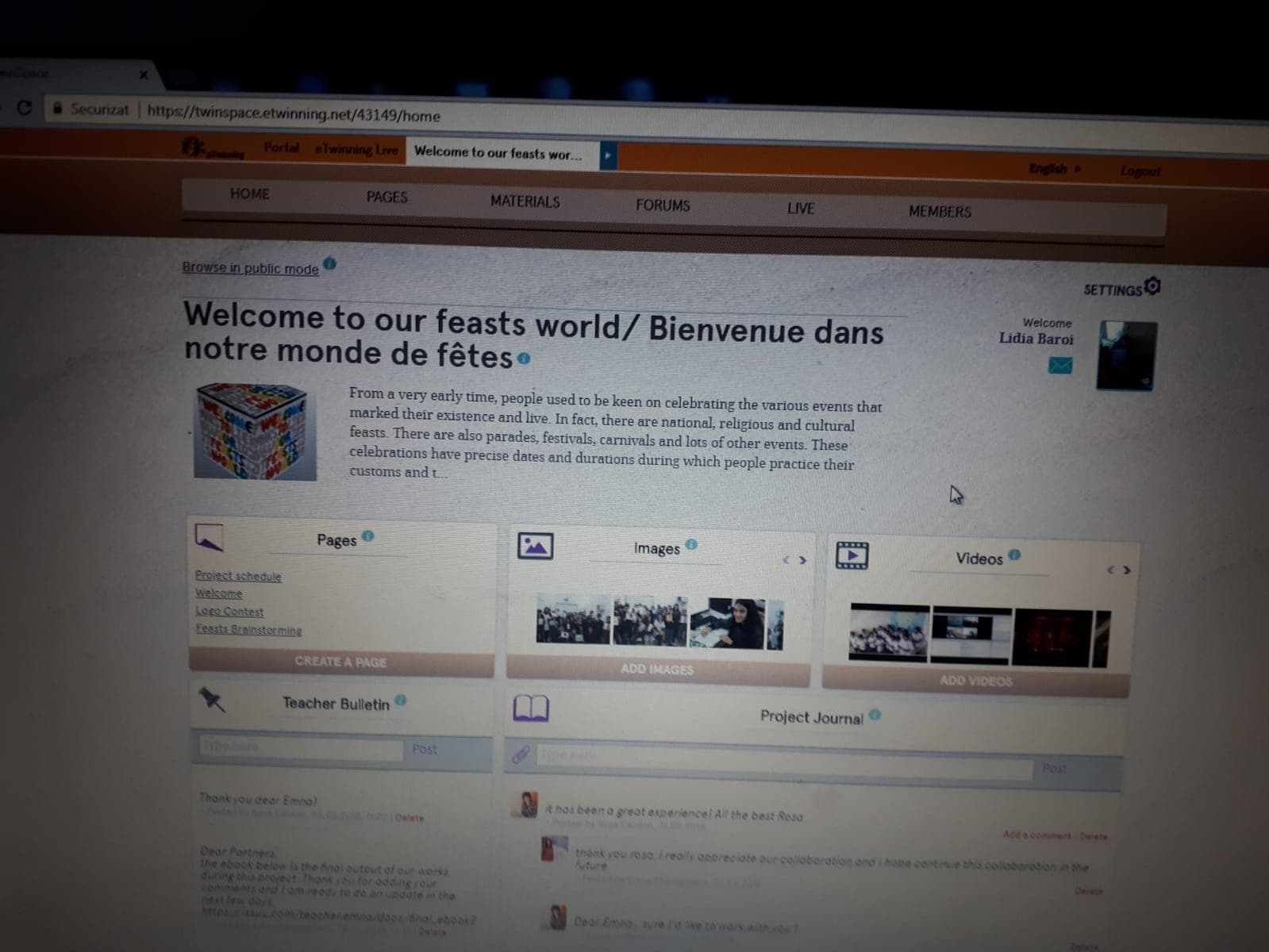Click the Teacher Bulletin info icon
This screenshot has height=952, width=1269.
pyautogui.click(x=401, y=700)
